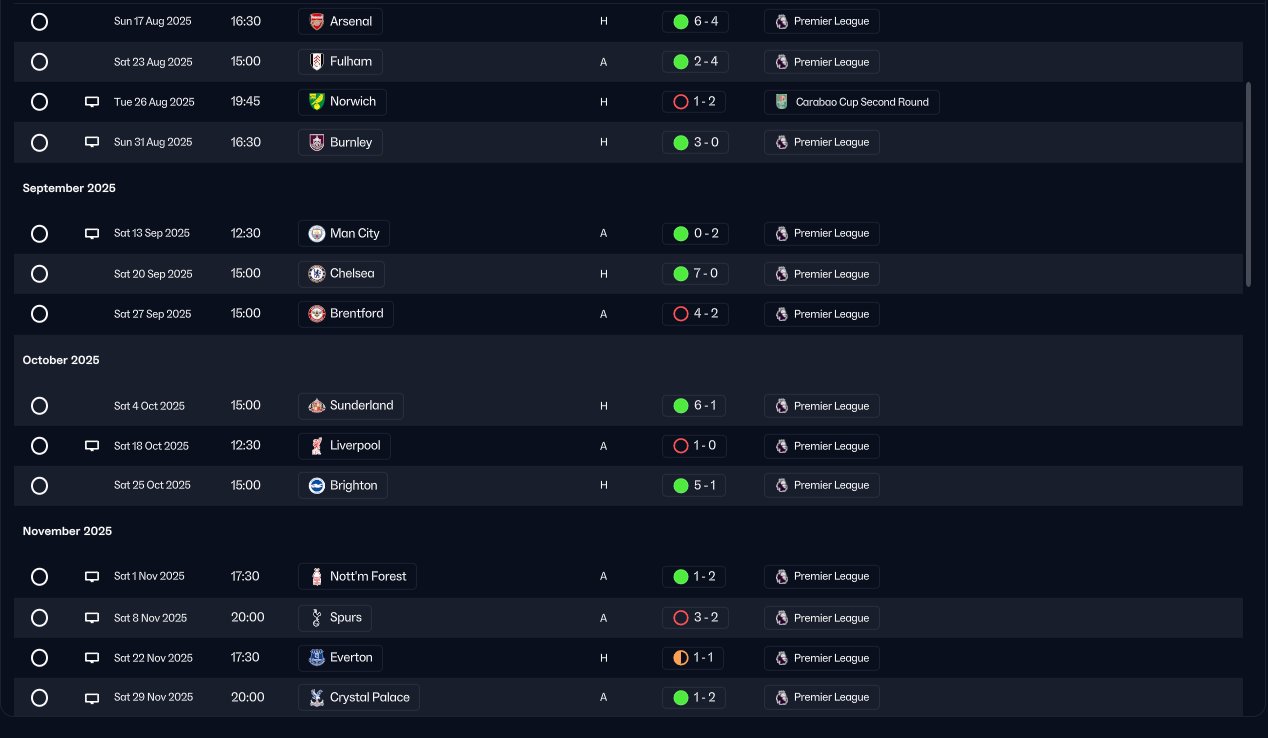Screen dimensions: 1268x738
Task: Click the vertical scrollbar thumb
Action: pos(1248,185)
